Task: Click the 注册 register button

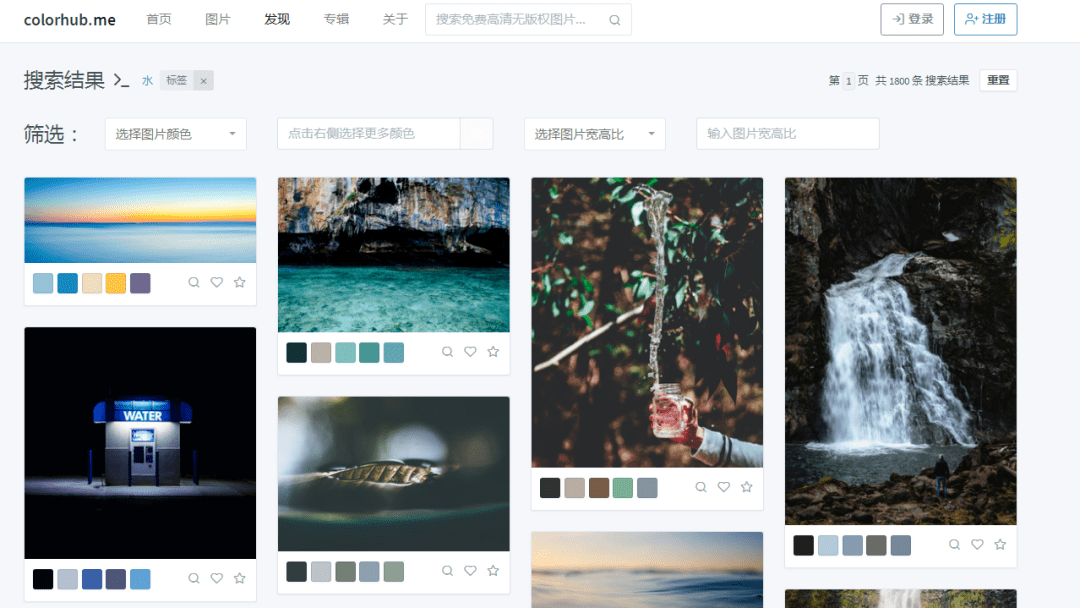Action: (x=986, y=19)
